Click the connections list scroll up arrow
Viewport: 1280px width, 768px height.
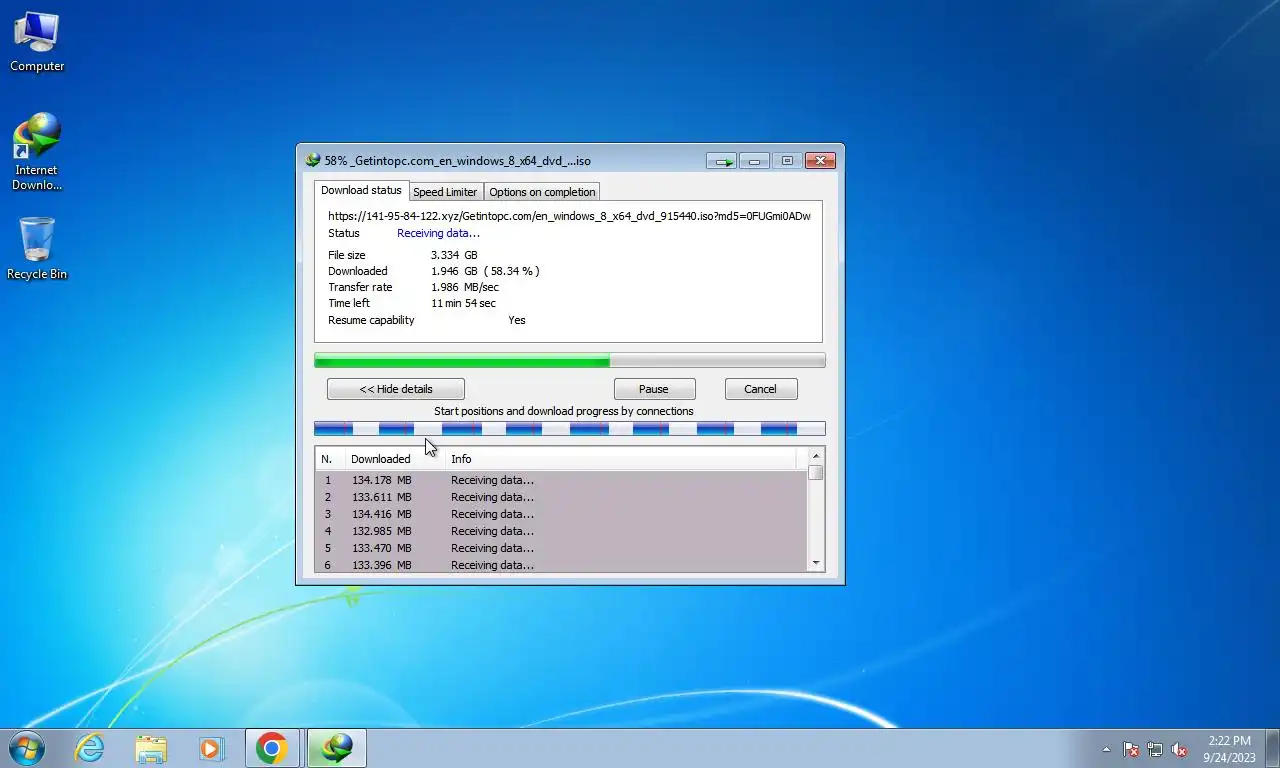(x=816, y=456)
